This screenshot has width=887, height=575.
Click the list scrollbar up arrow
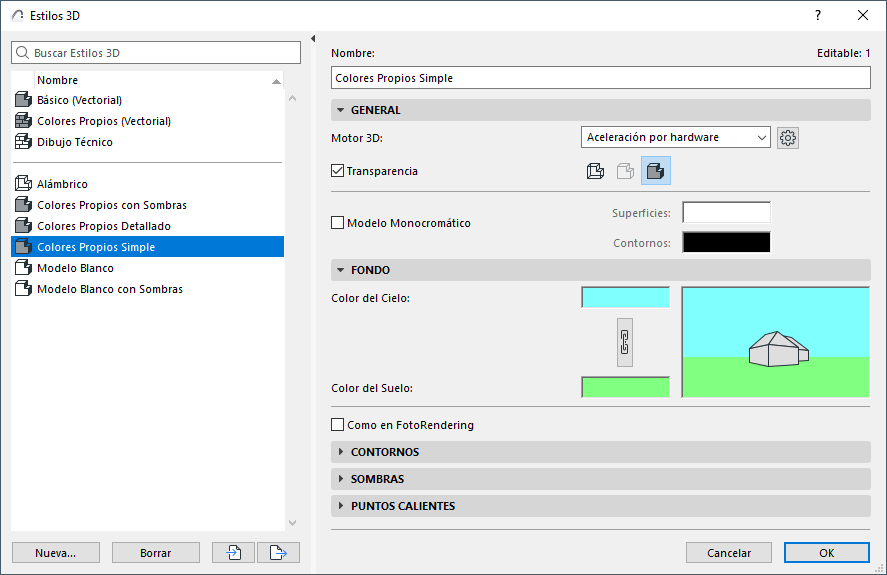292,98
